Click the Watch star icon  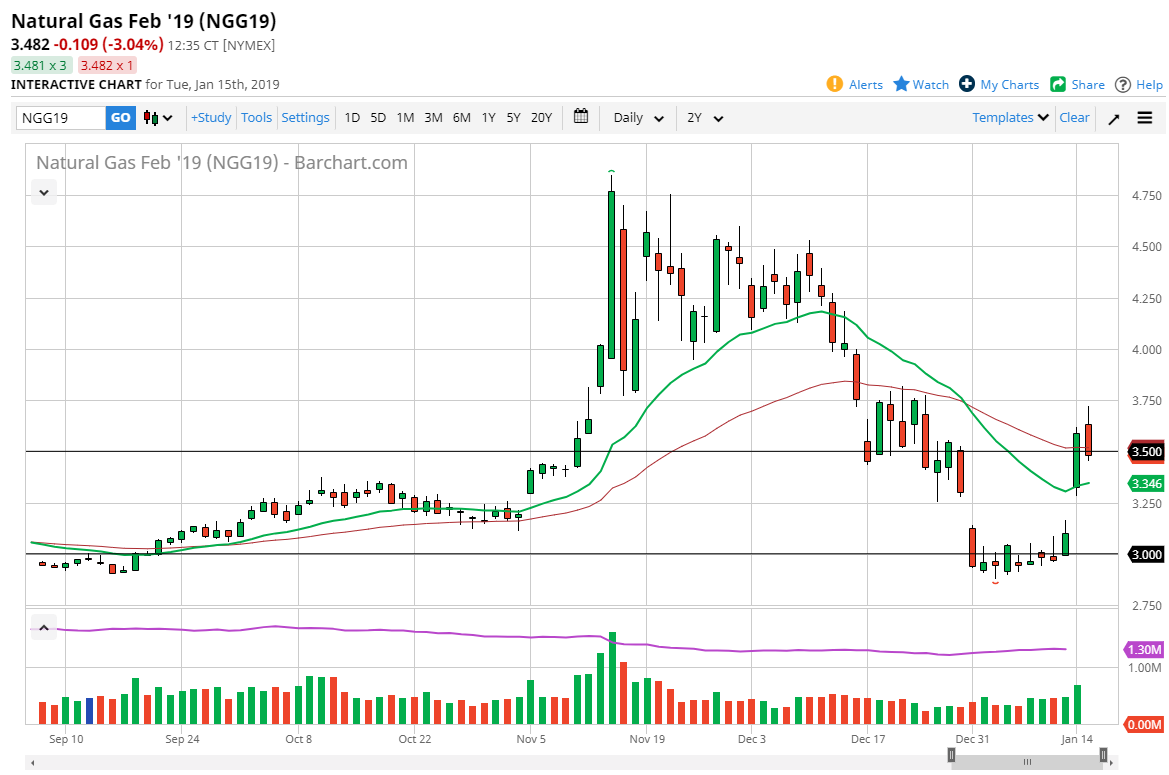pyautogui.click(x=901, y=84)
